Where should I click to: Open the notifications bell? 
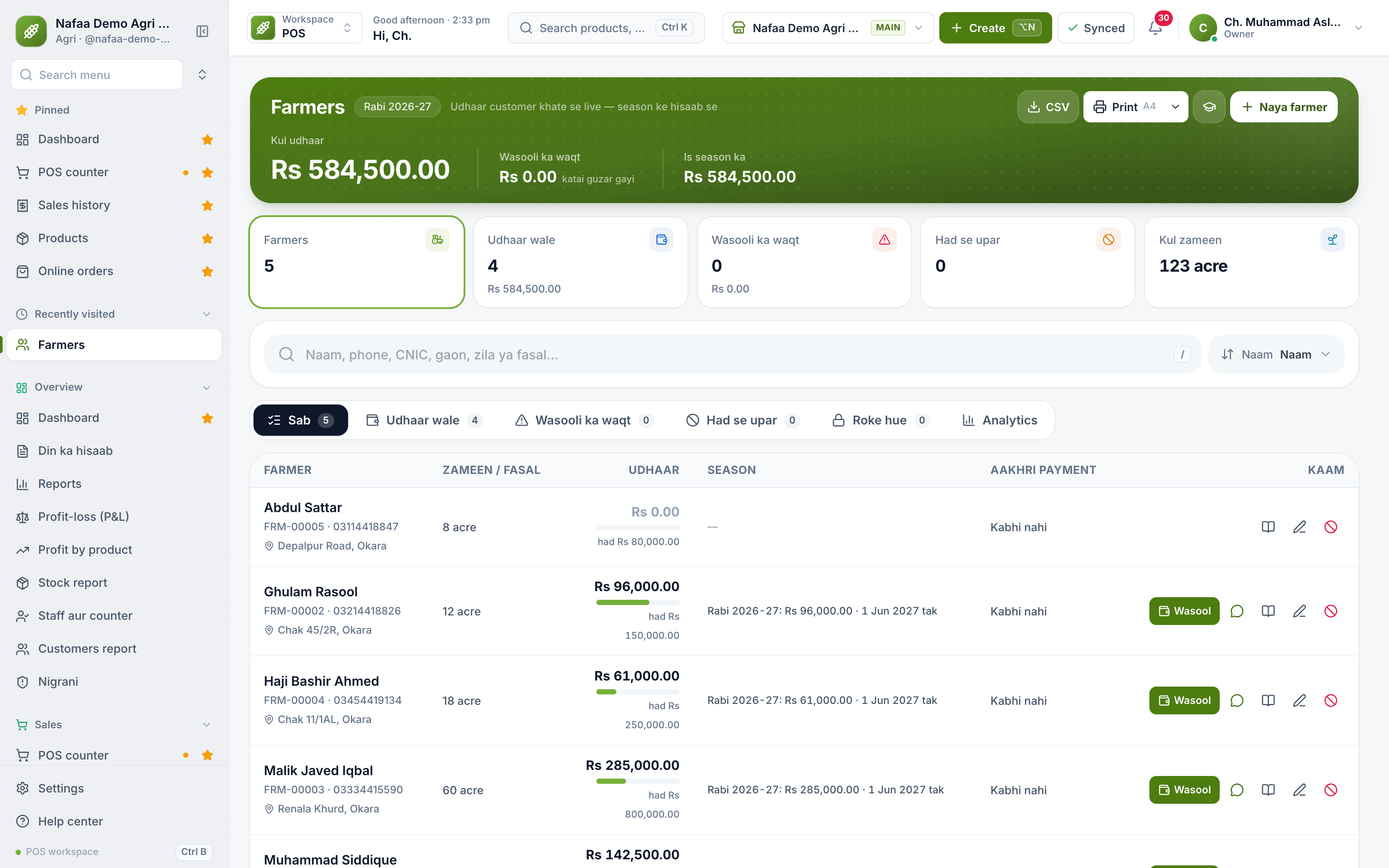pyautogui.click(x=1155, y=27)
